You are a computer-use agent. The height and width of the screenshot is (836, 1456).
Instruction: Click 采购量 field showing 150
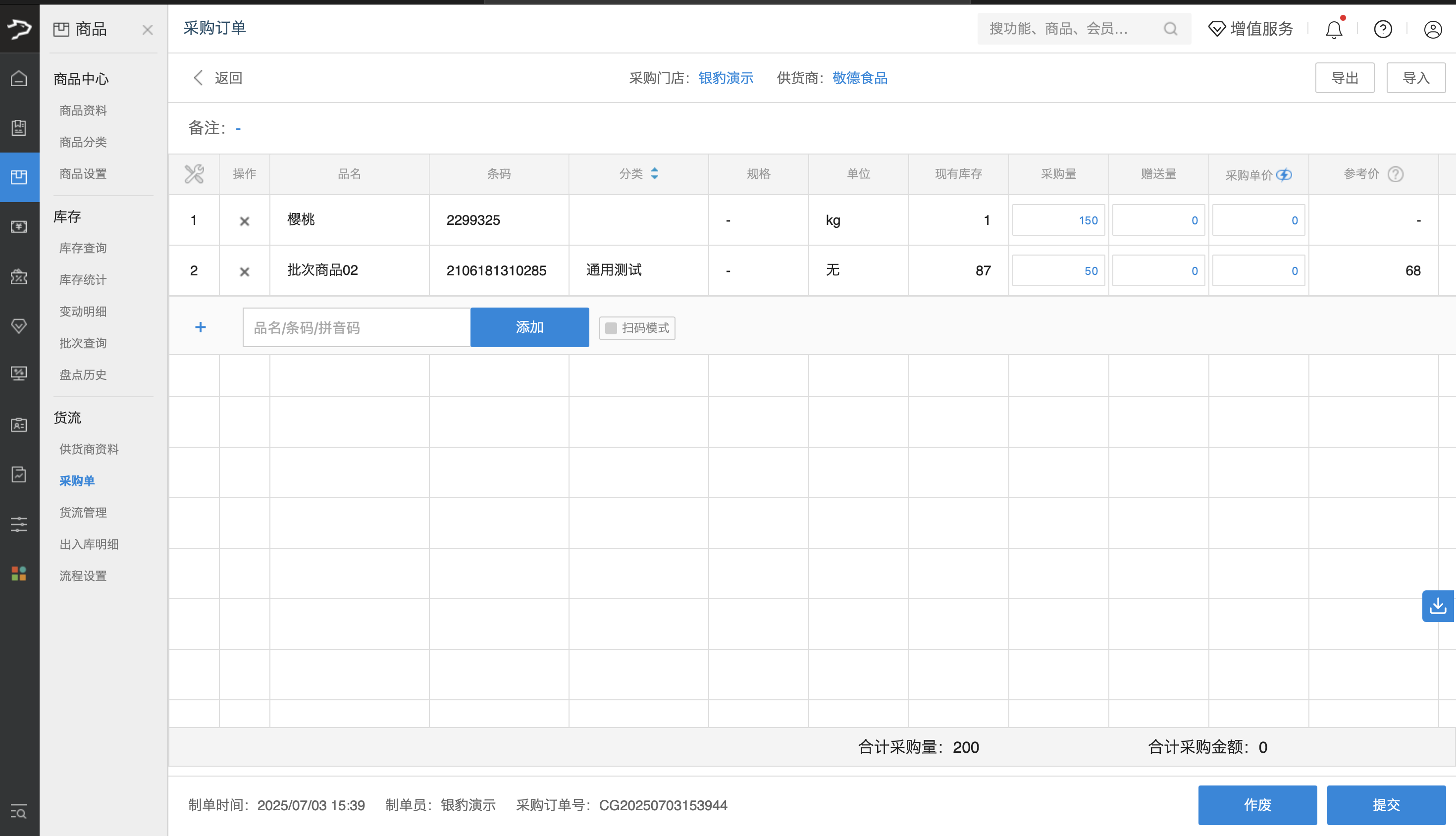tap(1058, 220)
